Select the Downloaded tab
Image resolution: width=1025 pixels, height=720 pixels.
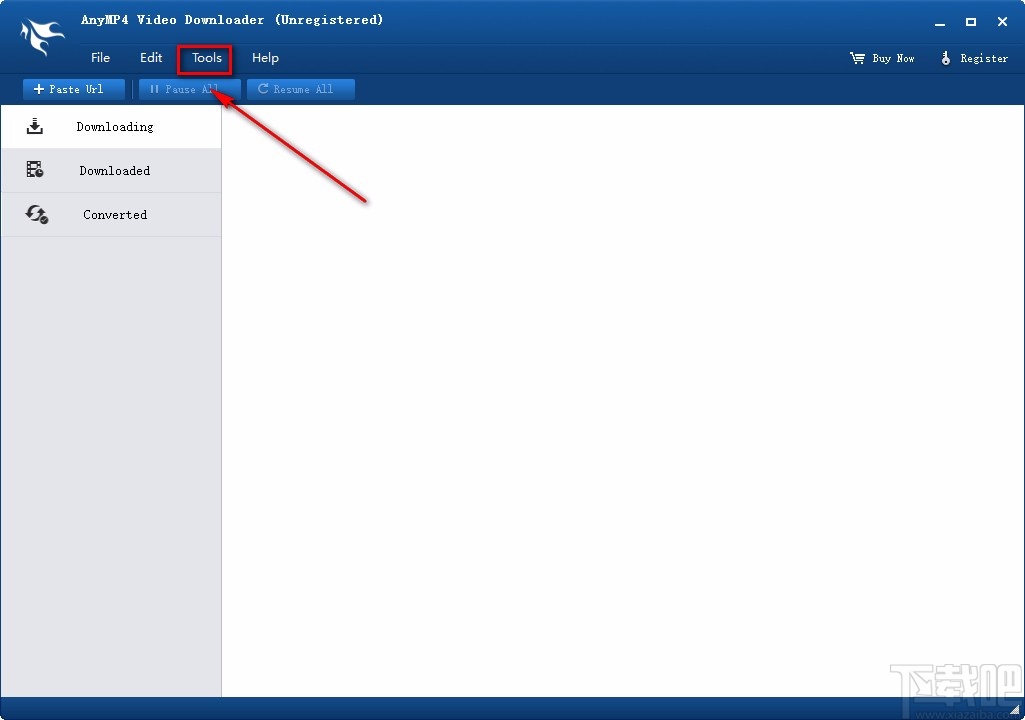point(111,171)
